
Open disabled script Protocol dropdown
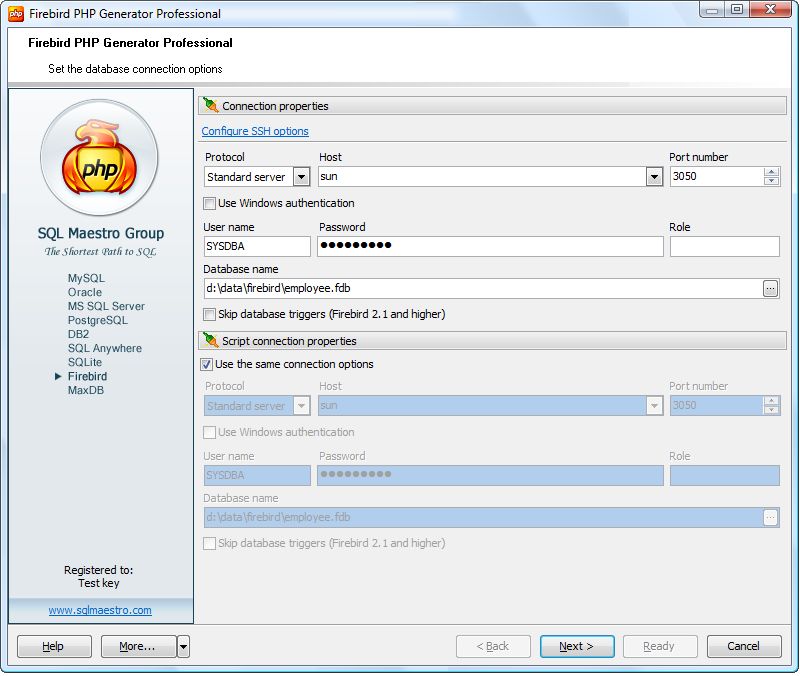(302, 406)
